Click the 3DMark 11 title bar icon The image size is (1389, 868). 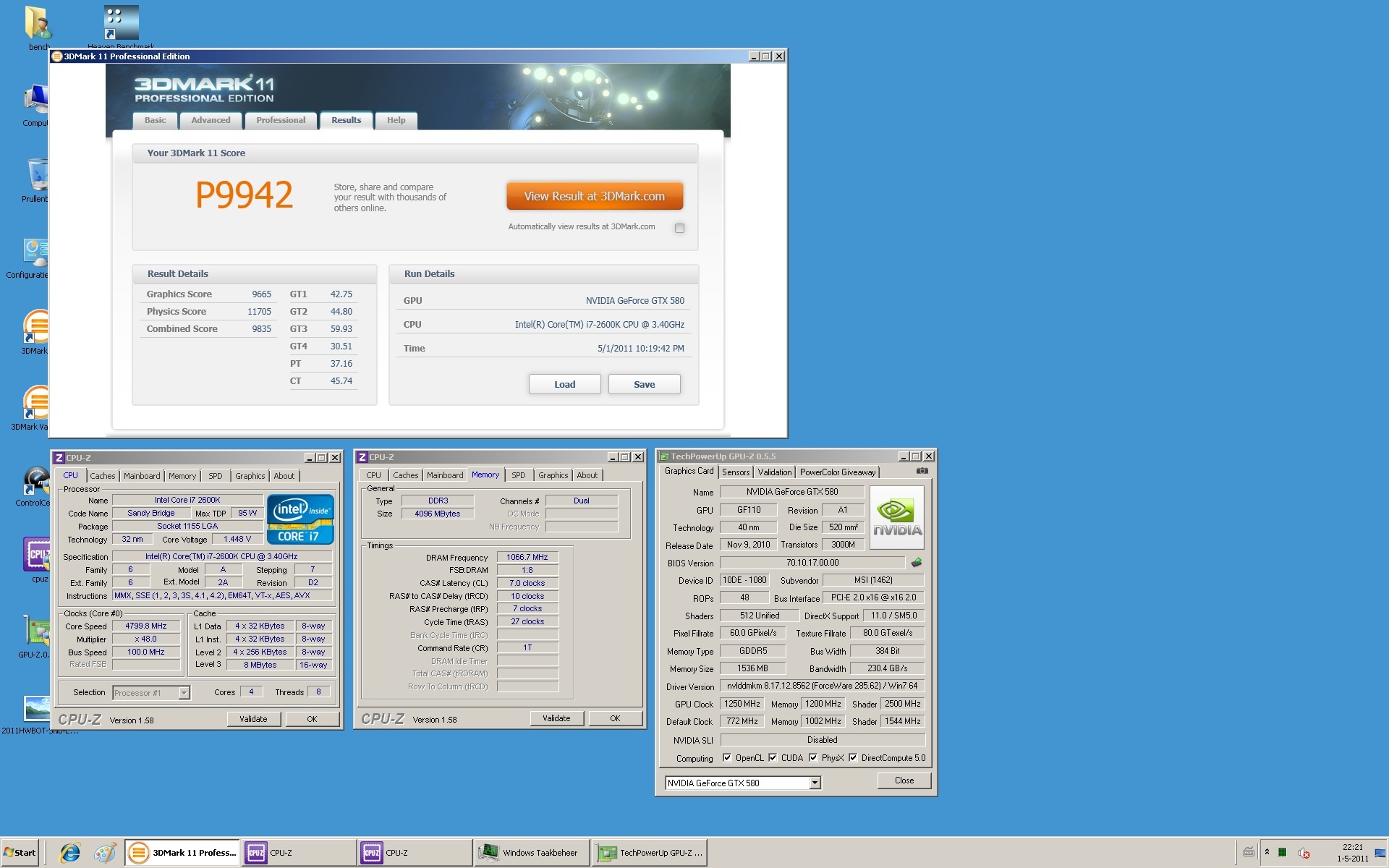tap(57, 56)
